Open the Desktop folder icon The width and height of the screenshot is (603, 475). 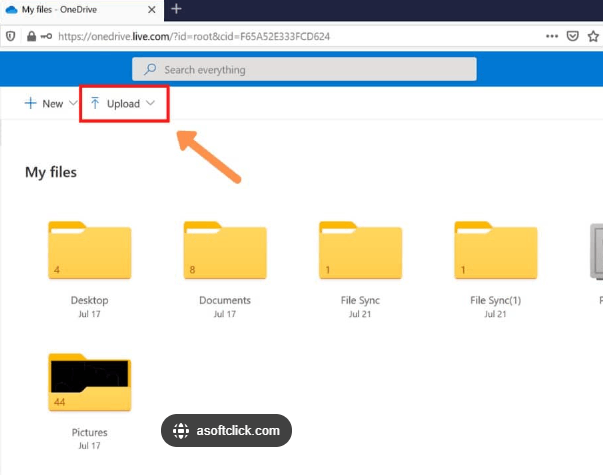pyautogui.click(x=90, y=250)
